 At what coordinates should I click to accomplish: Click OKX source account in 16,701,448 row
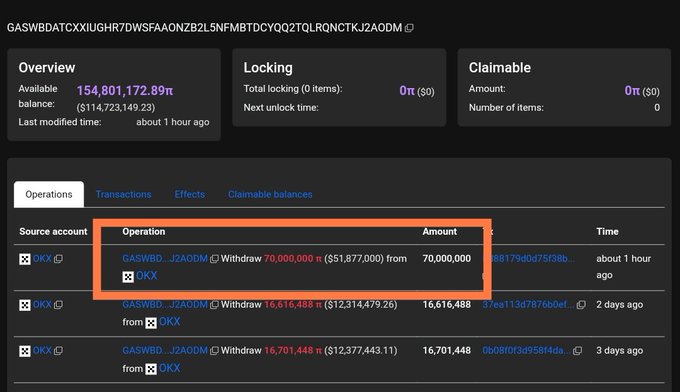42,350
